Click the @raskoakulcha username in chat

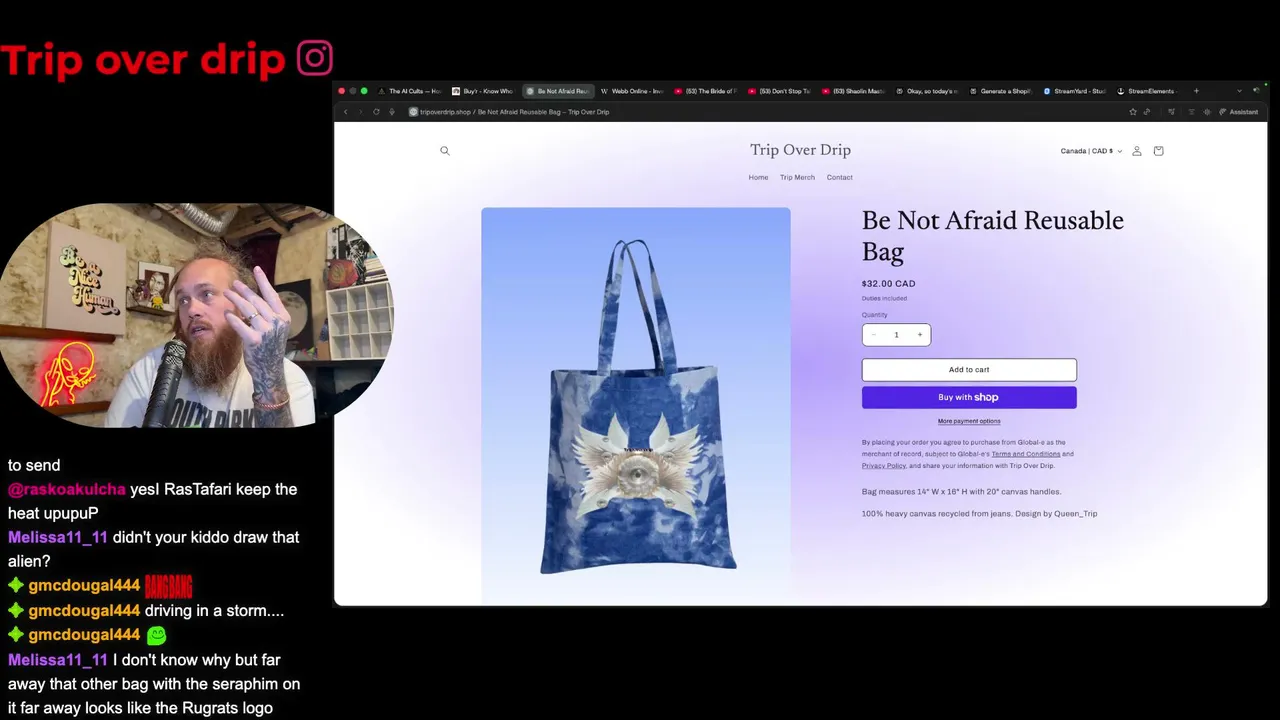coord(67,489)
